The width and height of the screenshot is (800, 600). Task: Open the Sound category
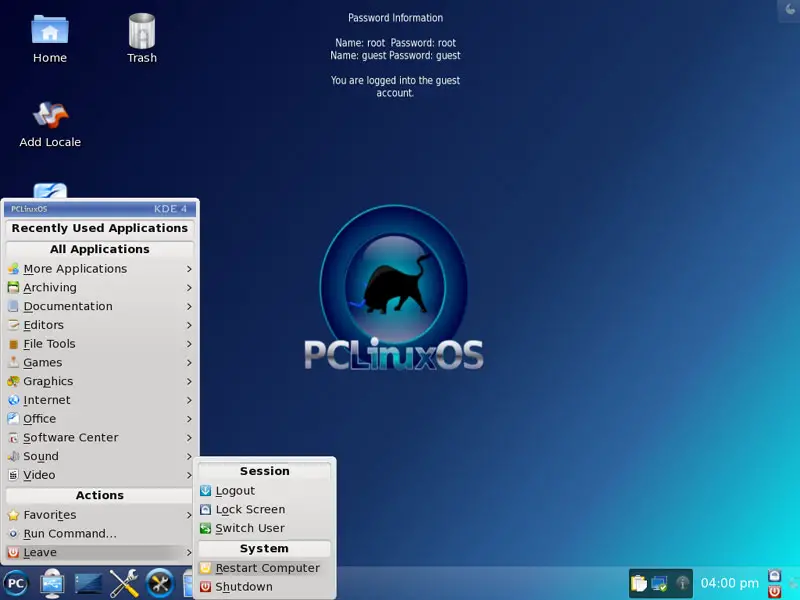(100, 456)
